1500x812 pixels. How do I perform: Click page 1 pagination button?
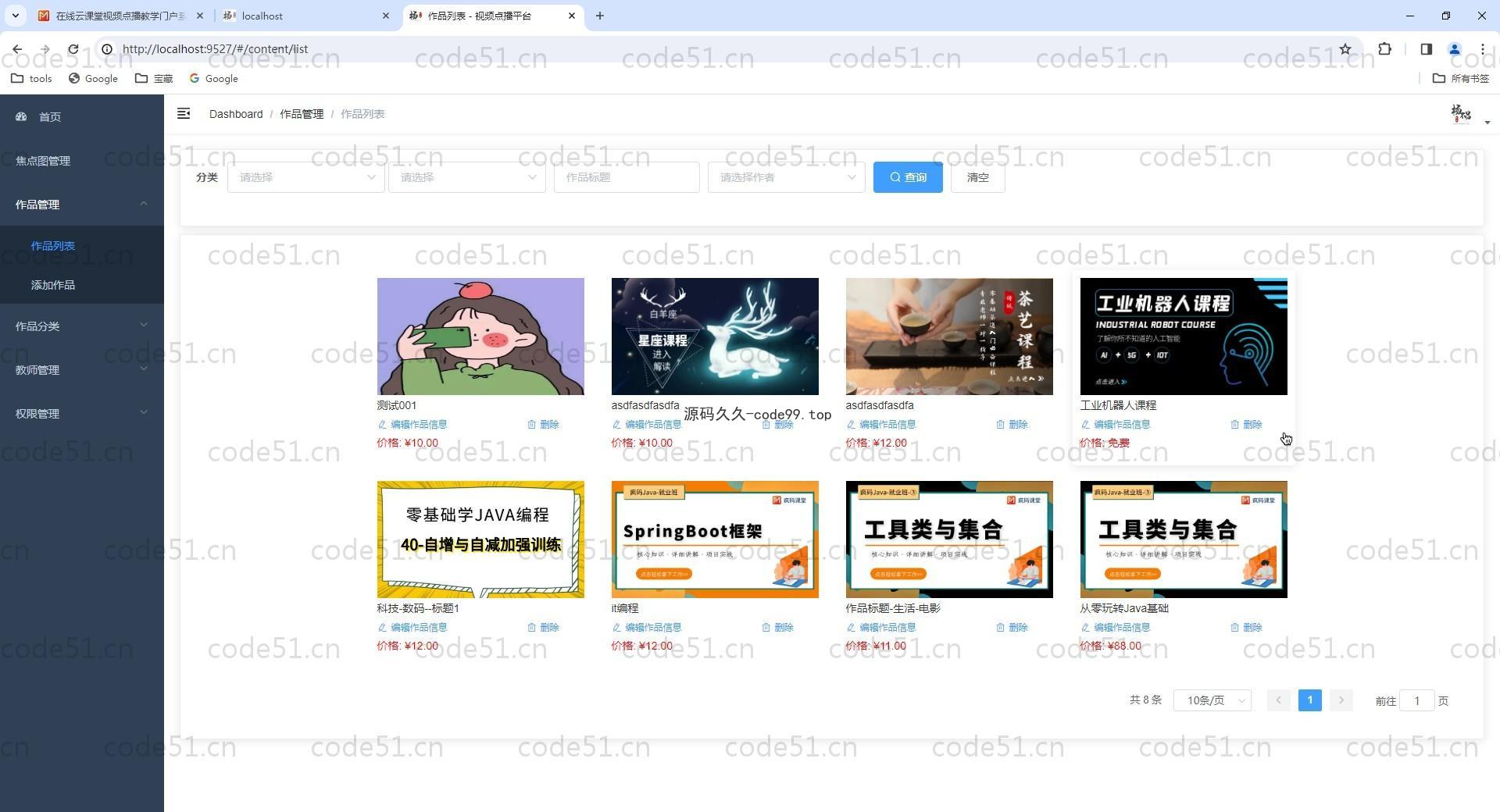pos(1309,700)
